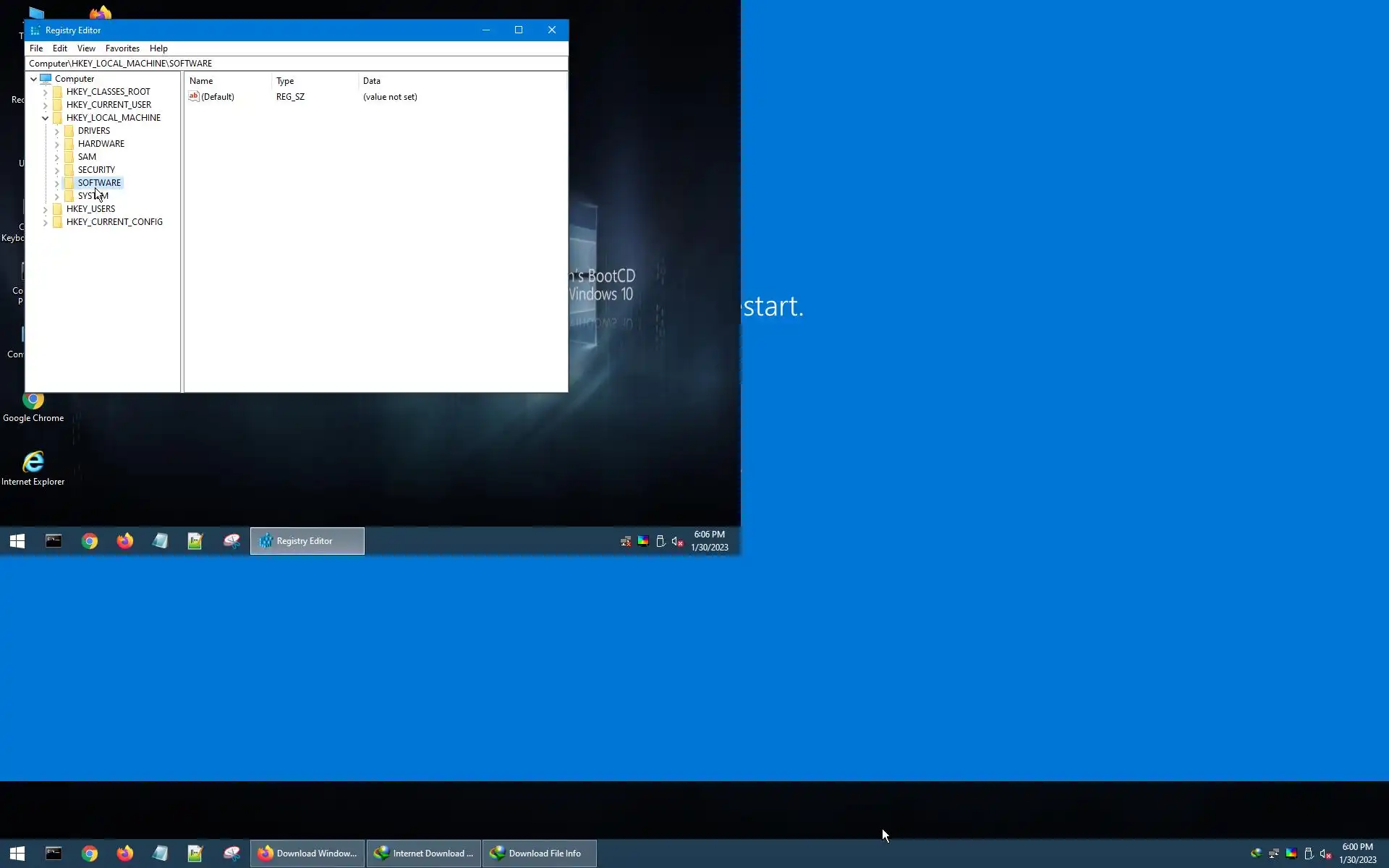The width and height of the screenshot is (1389, 868).
Task: Open the Favorites menu
Action: [x=122, y=48]
